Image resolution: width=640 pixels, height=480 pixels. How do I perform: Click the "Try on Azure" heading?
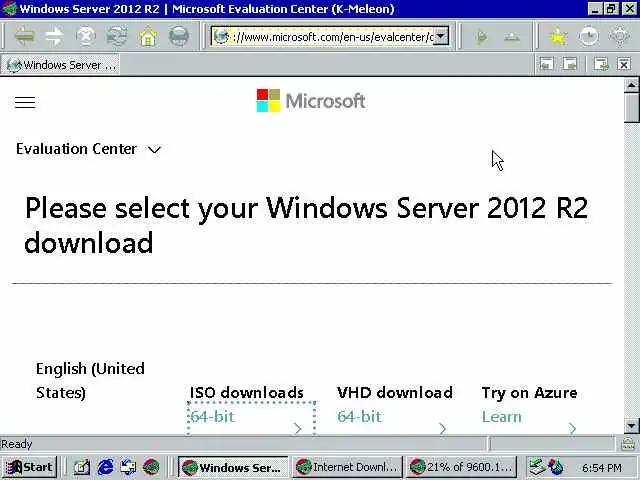529,393
